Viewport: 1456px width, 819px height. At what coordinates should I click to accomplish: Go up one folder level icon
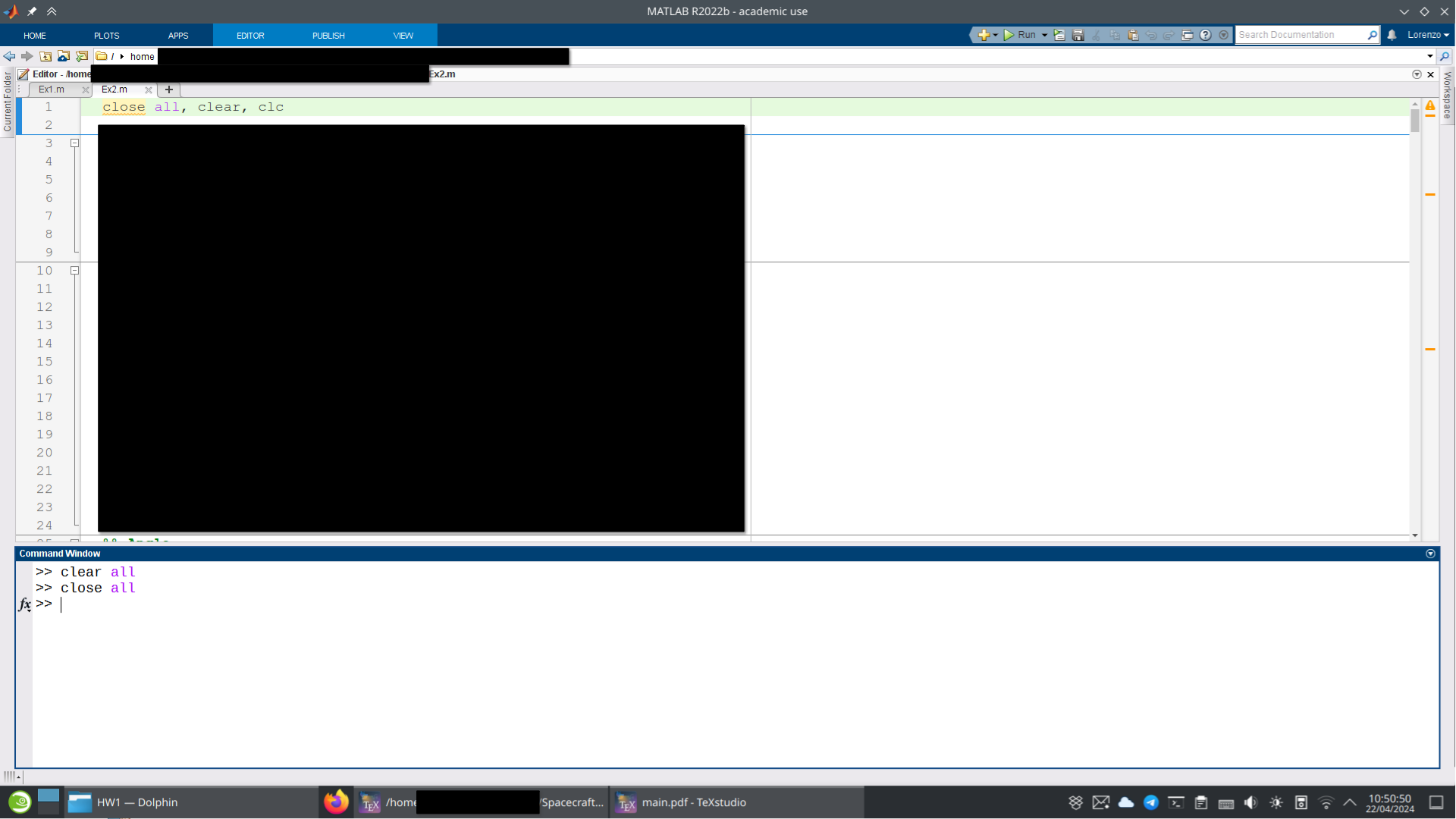click(45, 56)
